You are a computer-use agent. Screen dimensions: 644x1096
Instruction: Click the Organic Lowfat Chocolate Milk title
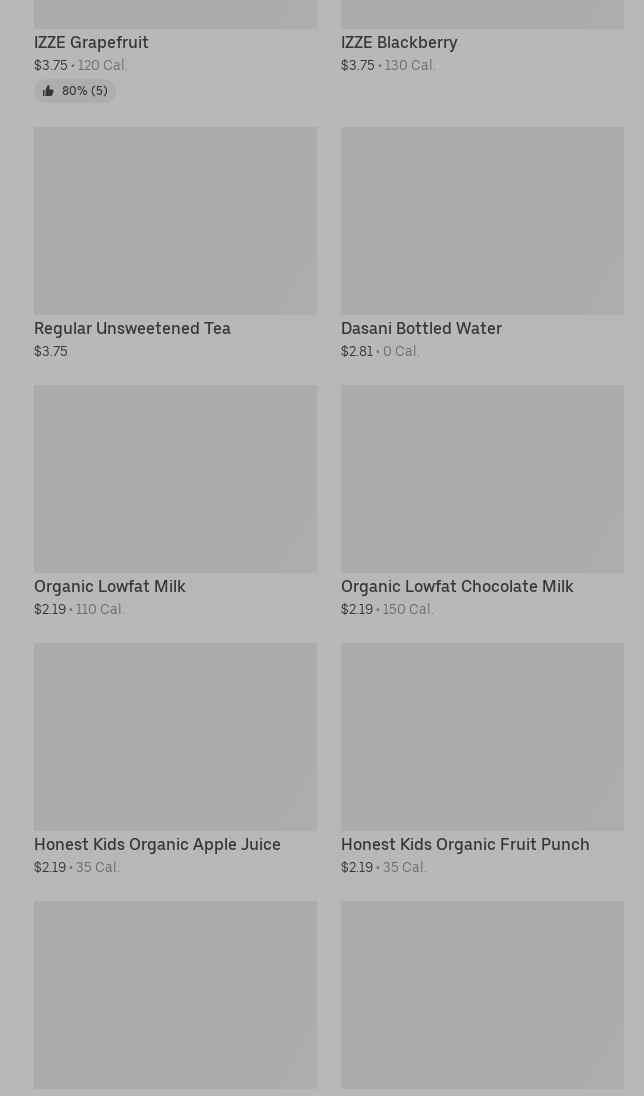(x=457, y=586)
